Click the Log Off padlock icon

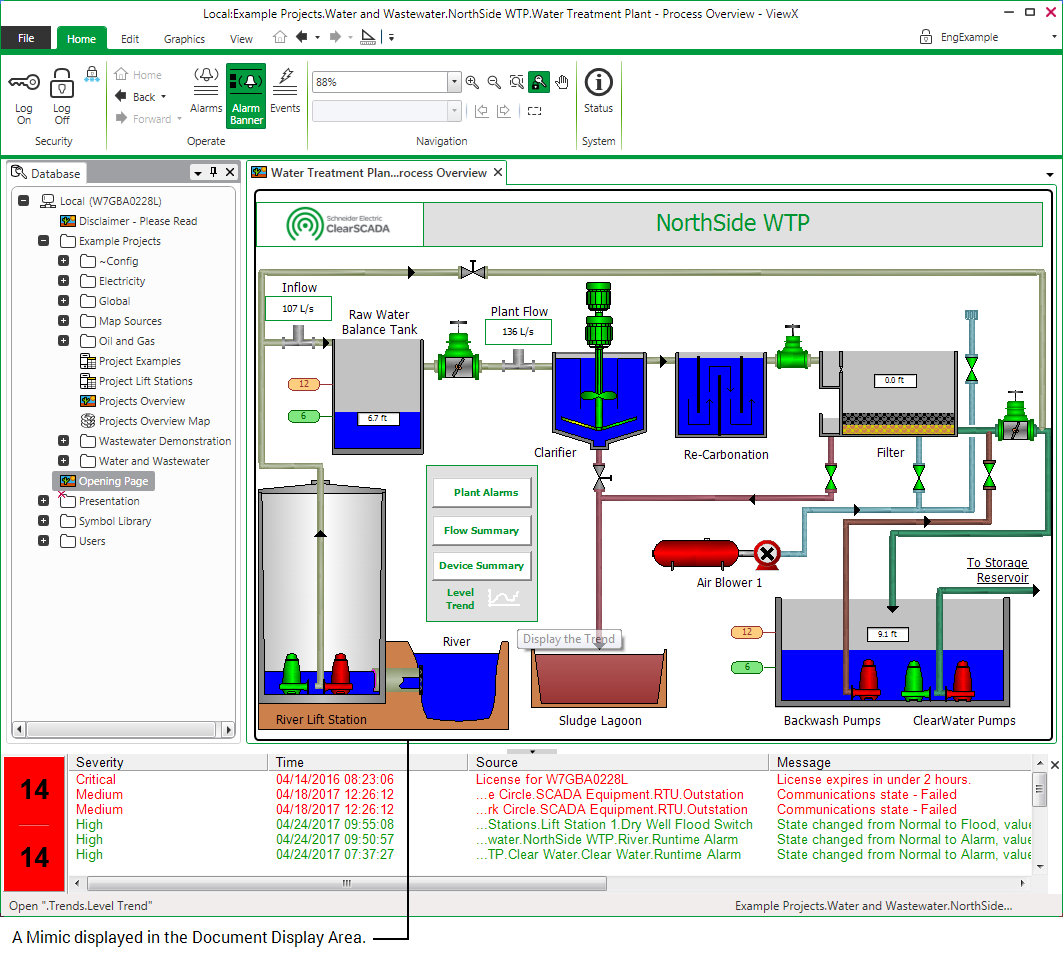(x=61, y=81)
